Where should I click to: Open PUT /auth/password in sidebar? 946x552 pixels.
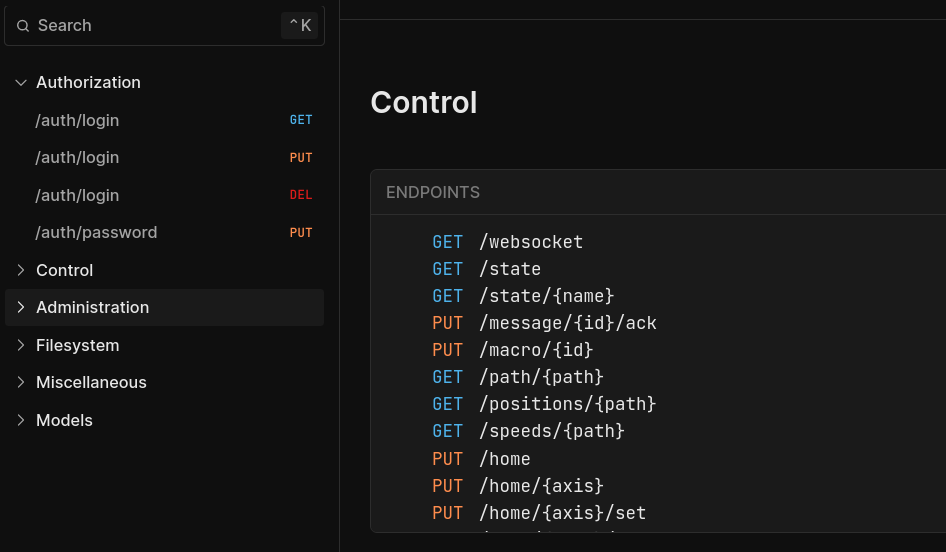click(164, 232)
